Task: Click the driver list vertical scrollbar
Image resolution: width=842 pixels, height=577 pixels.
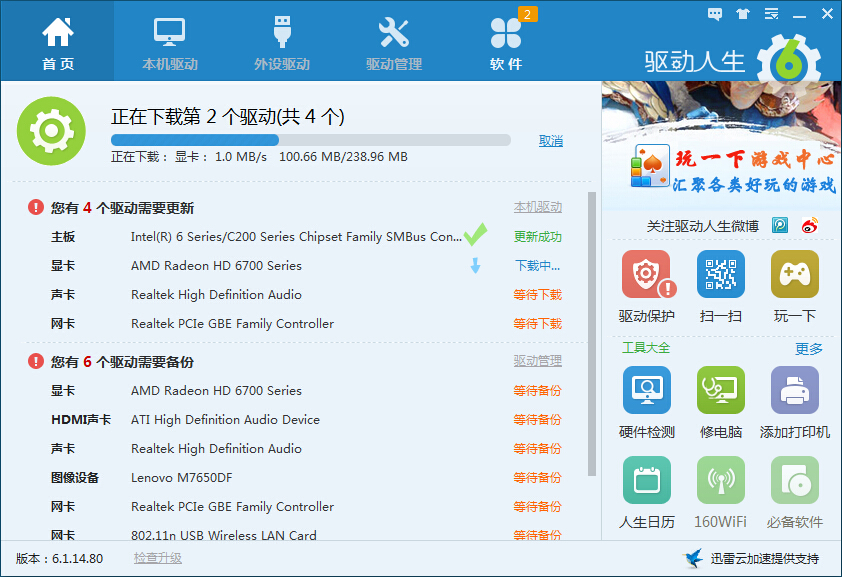Action: (x=592, y=334)
